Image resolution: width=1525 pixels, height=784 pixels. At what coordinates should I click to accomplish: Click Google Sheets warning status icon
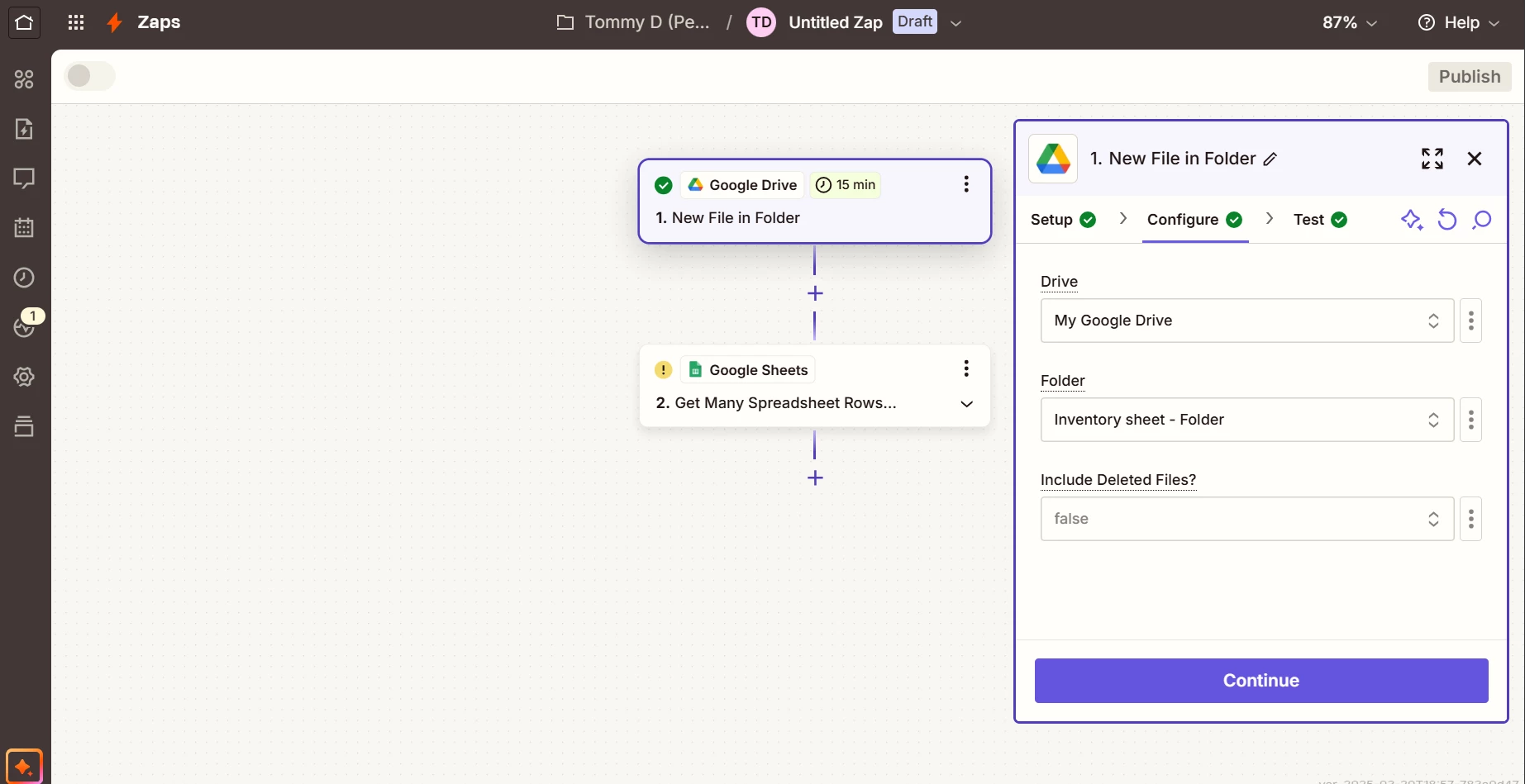(x=663, y=370)
